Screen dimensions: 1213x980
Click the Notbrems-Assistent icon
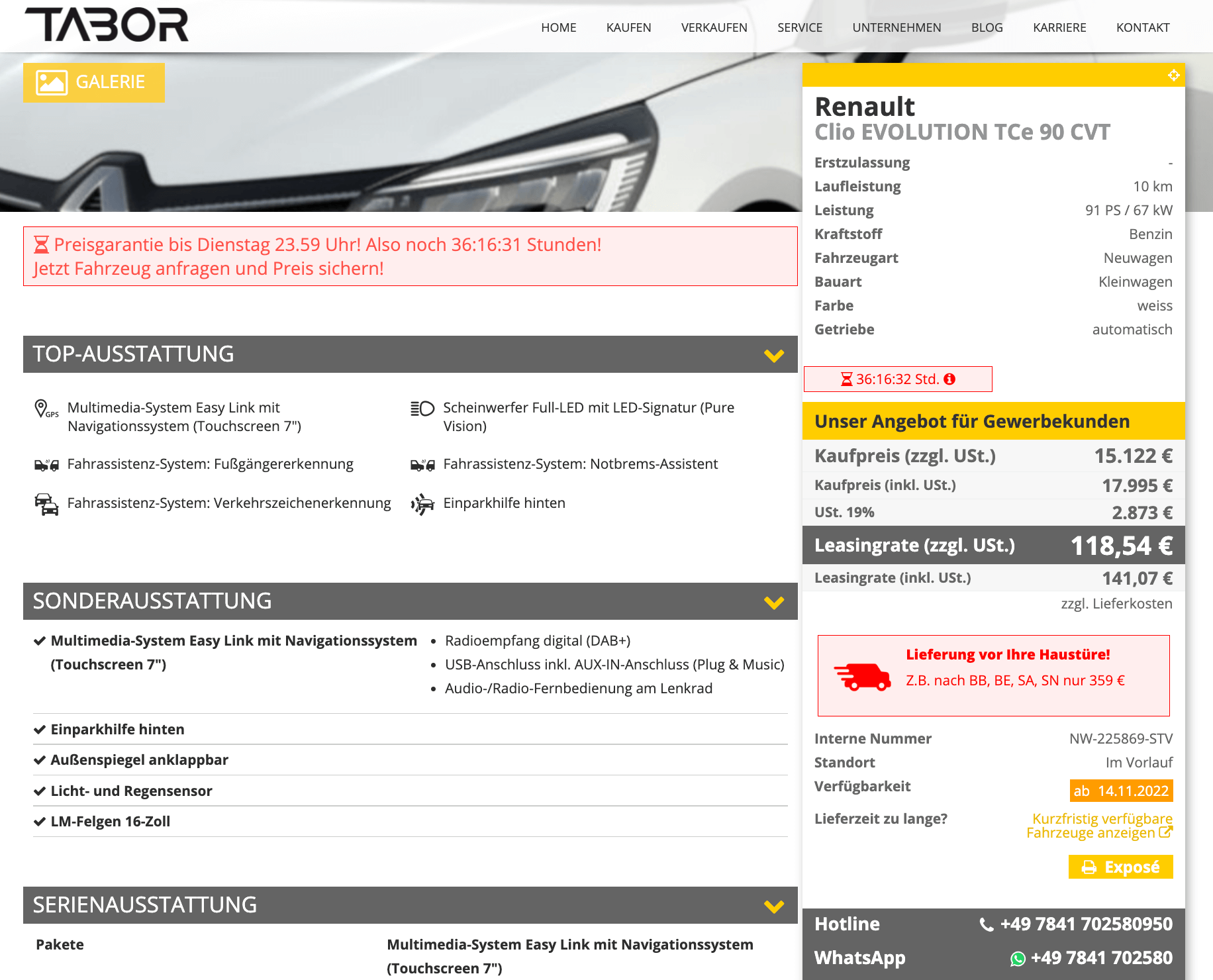(422, 465)
